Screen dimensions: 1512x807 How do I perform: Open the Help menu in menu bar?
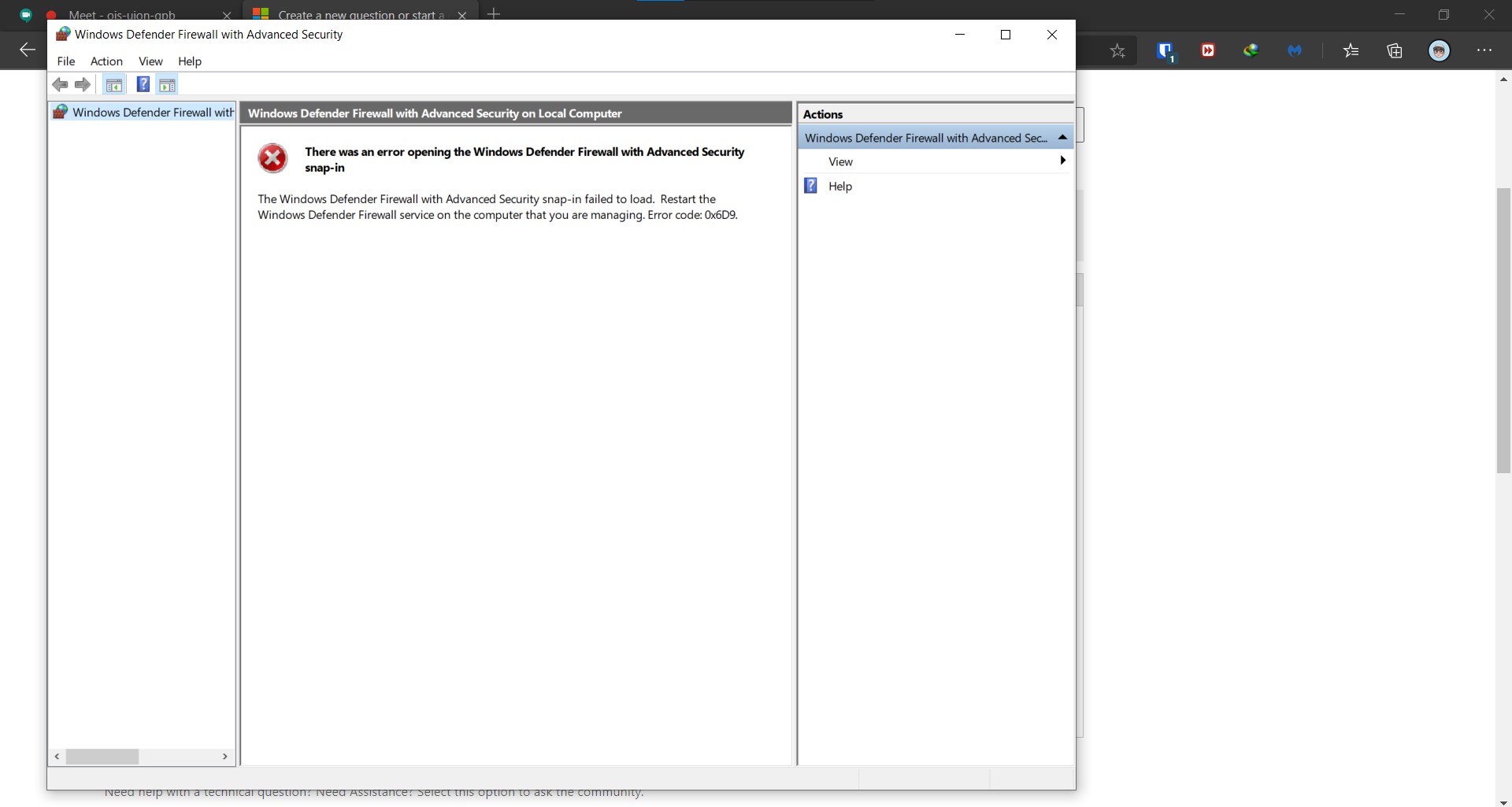[190, 61]
